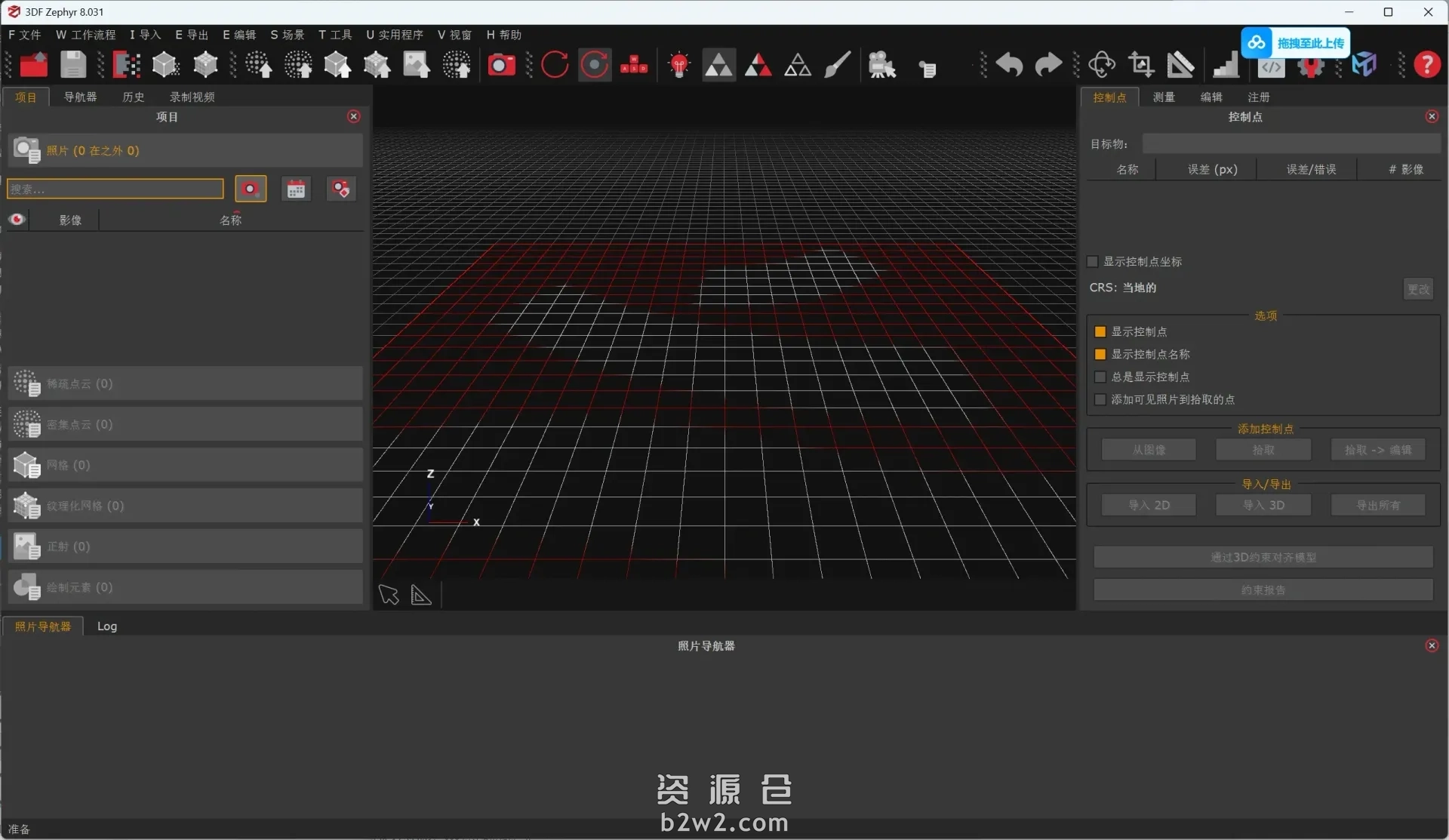This screenshot has width=1449, height=840.
Task: Click the 导入 2D button
Action: pyautogui.click(x=1148, y=505)
